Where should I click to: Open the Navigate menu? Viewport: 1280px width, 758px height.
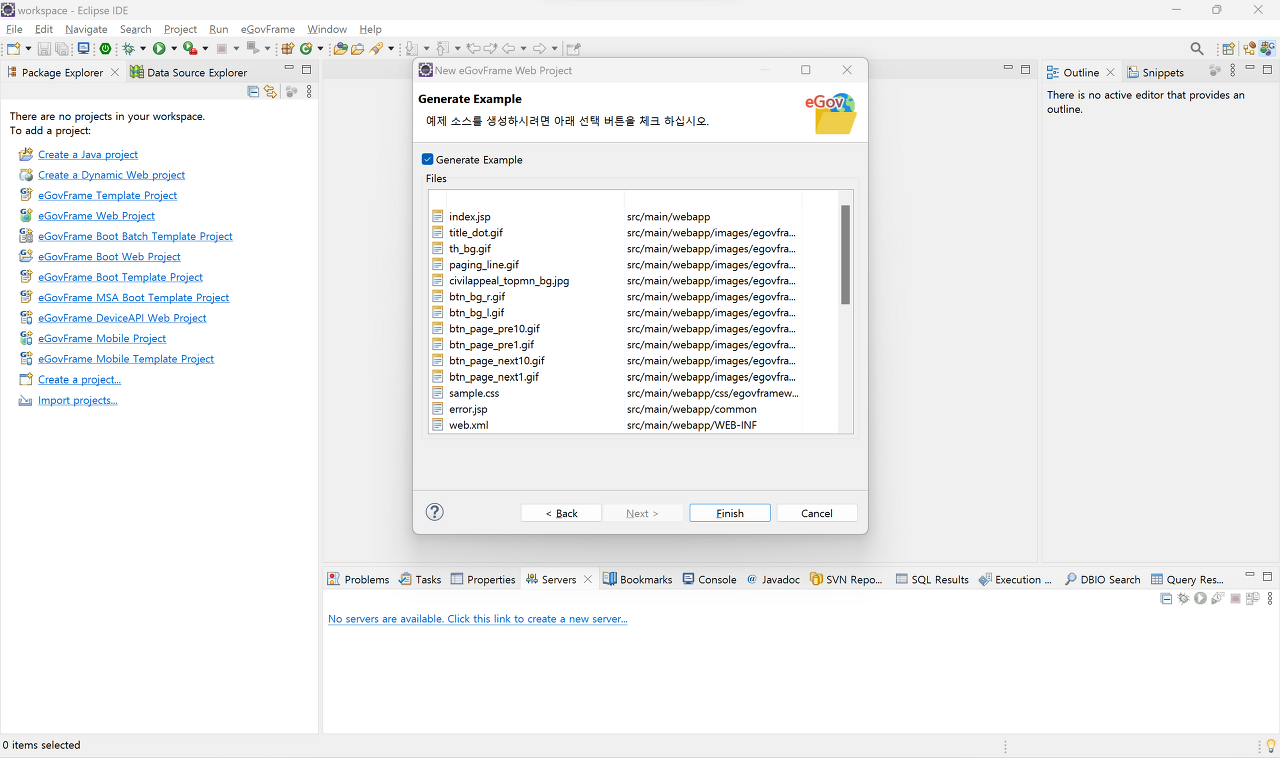tap(86, 29)
